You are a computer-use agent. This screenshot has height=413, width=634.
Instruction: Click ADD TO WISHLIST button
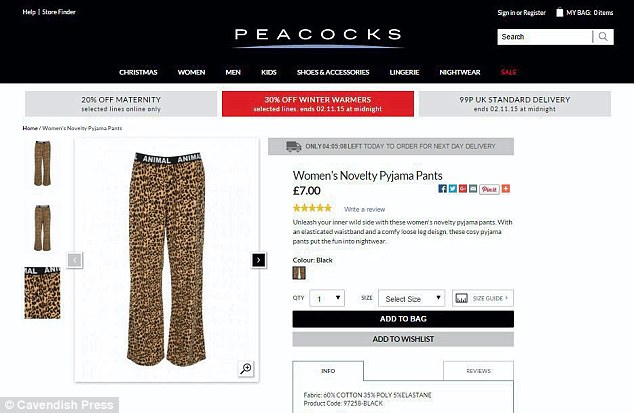click(403, 339)
